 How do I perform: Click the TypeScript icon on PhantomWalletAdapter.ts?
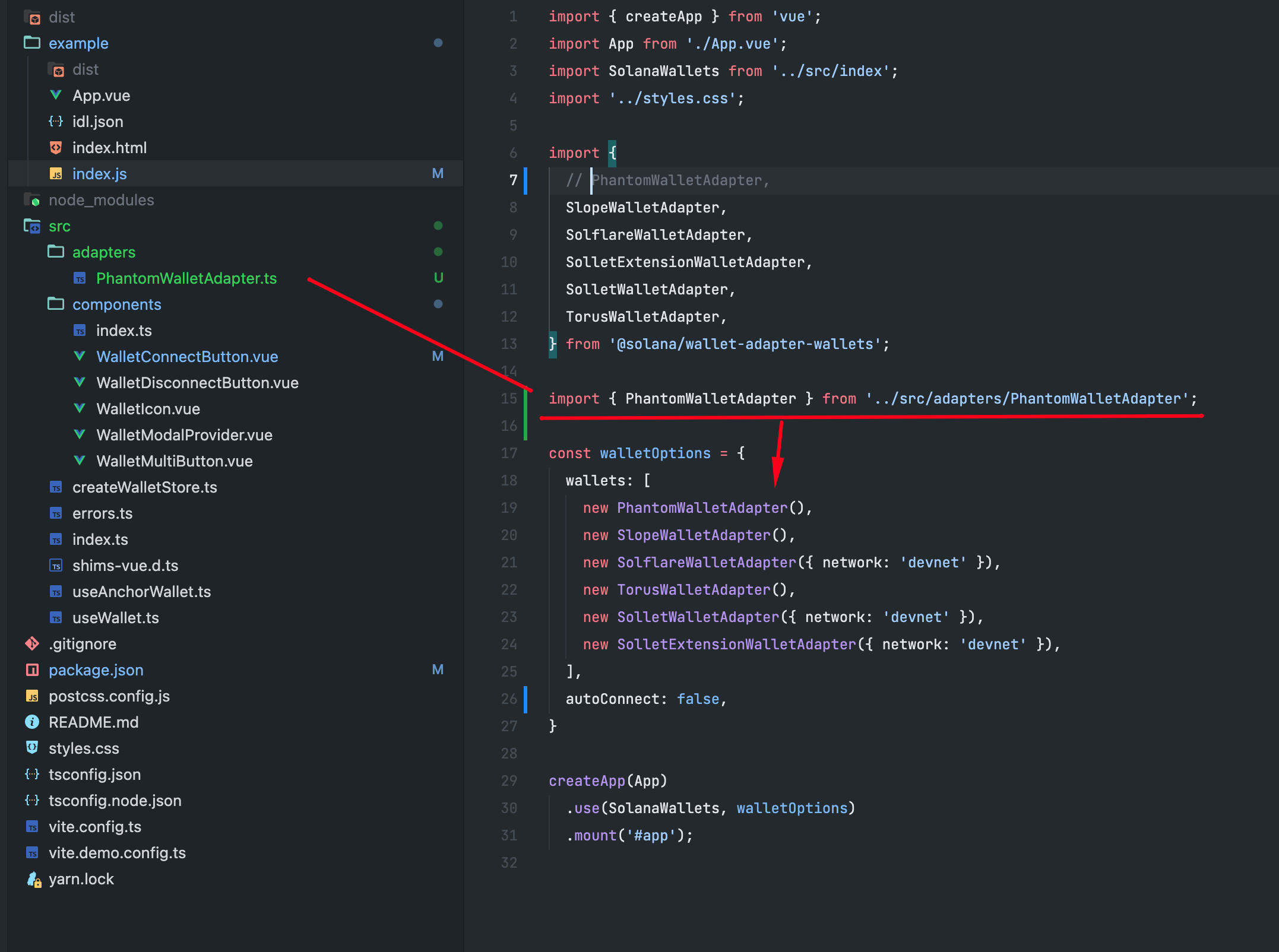(80, 278)
